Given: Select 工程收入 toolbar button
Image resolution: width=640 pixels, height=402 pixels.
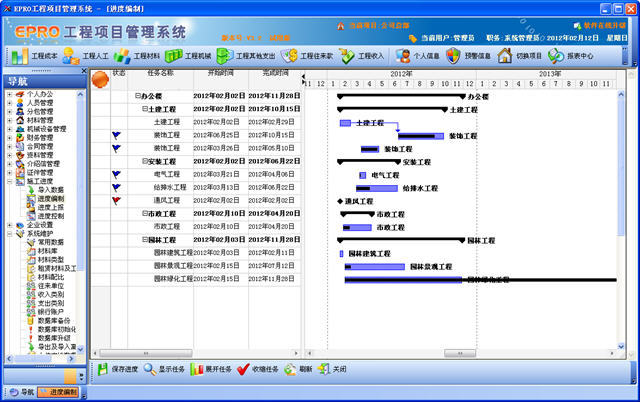Looking at the screenshot, I should point(362,56).
